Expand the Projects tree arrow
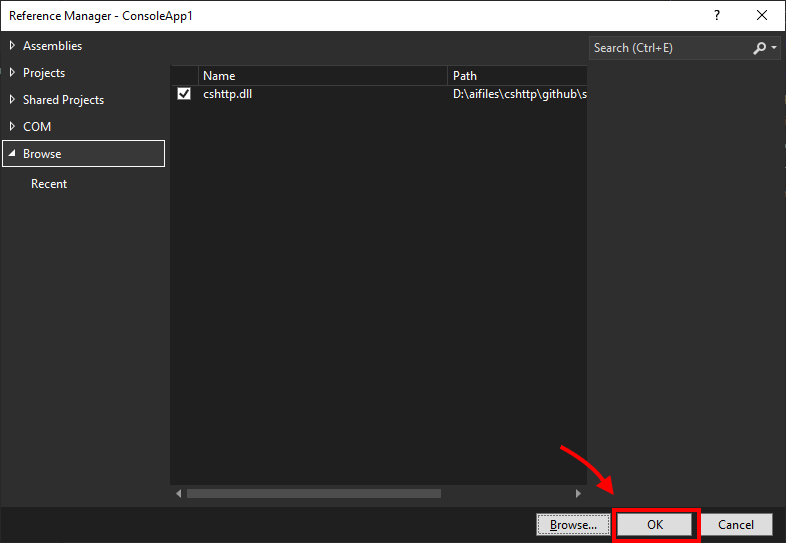This screenshot has width=786, height=543. click(x=12, y=73)
